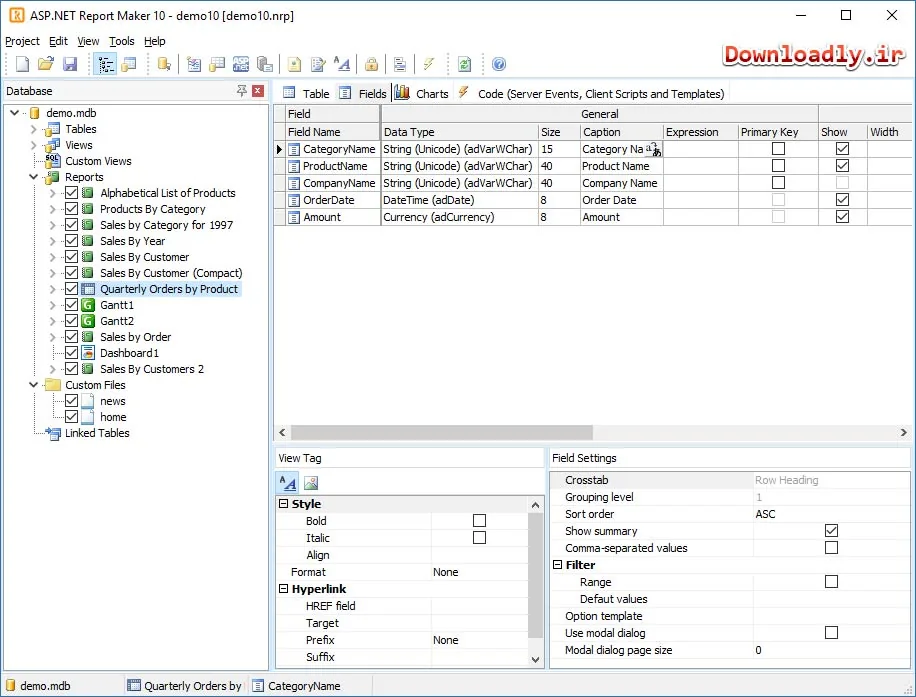Screen dimensions: 916x697
Task: Uncheck Show for the ProductName field
Action: 842,166
